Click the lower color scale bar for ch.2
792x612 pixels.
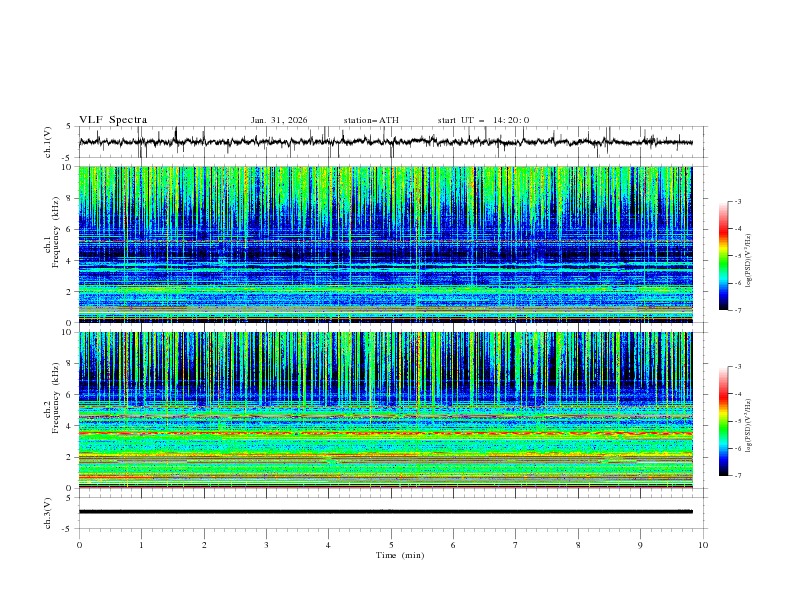click(723, 421)
